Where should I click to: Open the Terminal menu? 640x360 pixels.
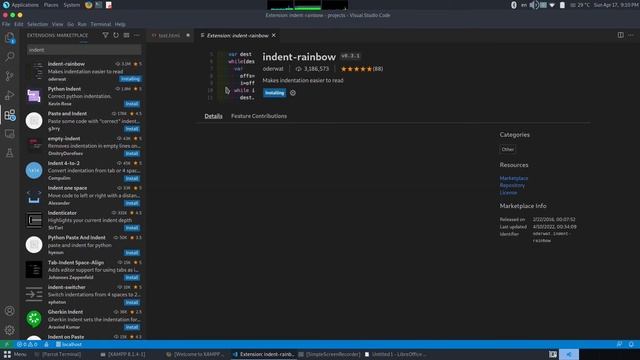click(101, 24)
